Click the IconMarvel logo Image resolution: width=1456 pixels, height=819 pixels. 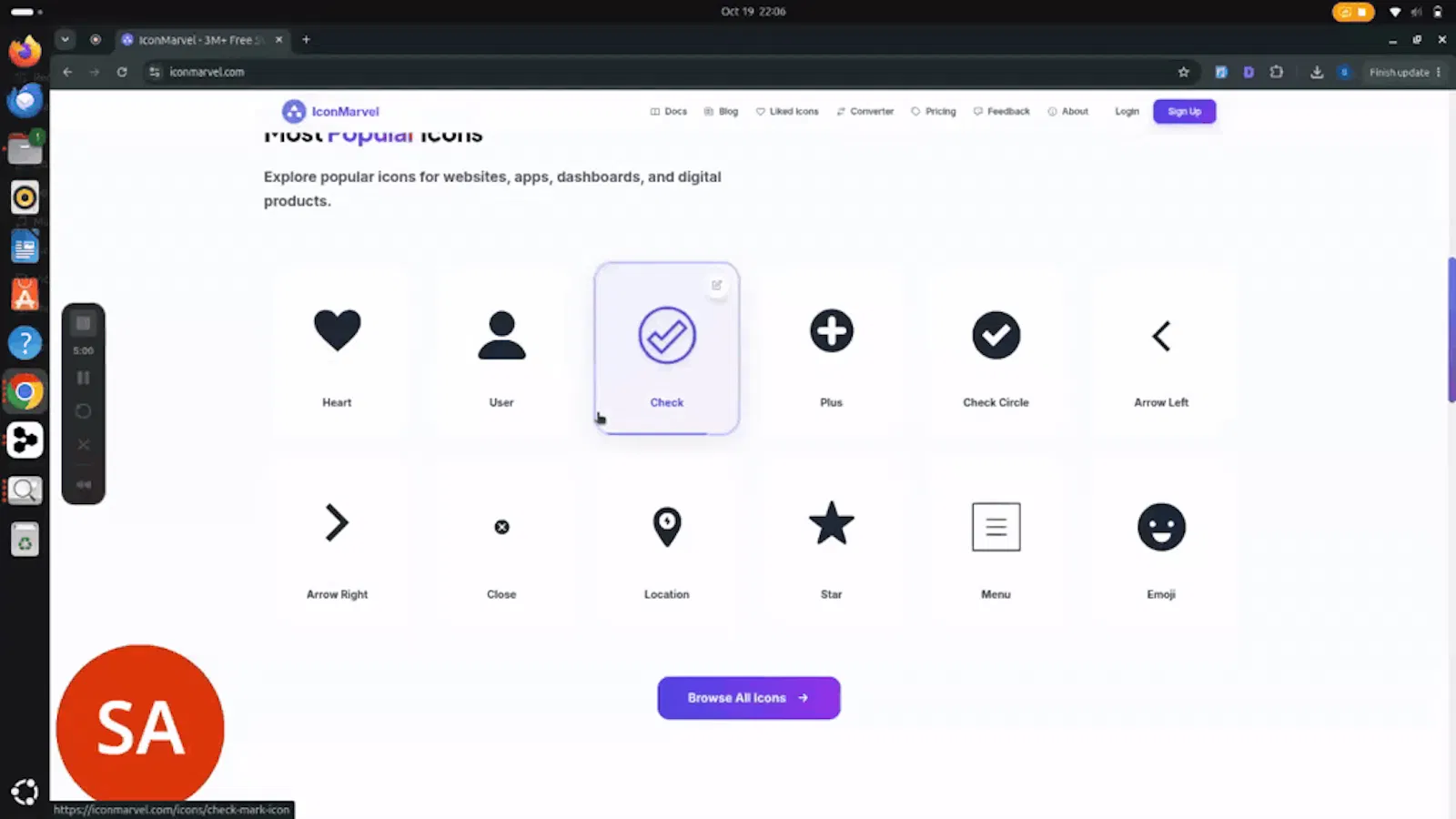point(331,111)
